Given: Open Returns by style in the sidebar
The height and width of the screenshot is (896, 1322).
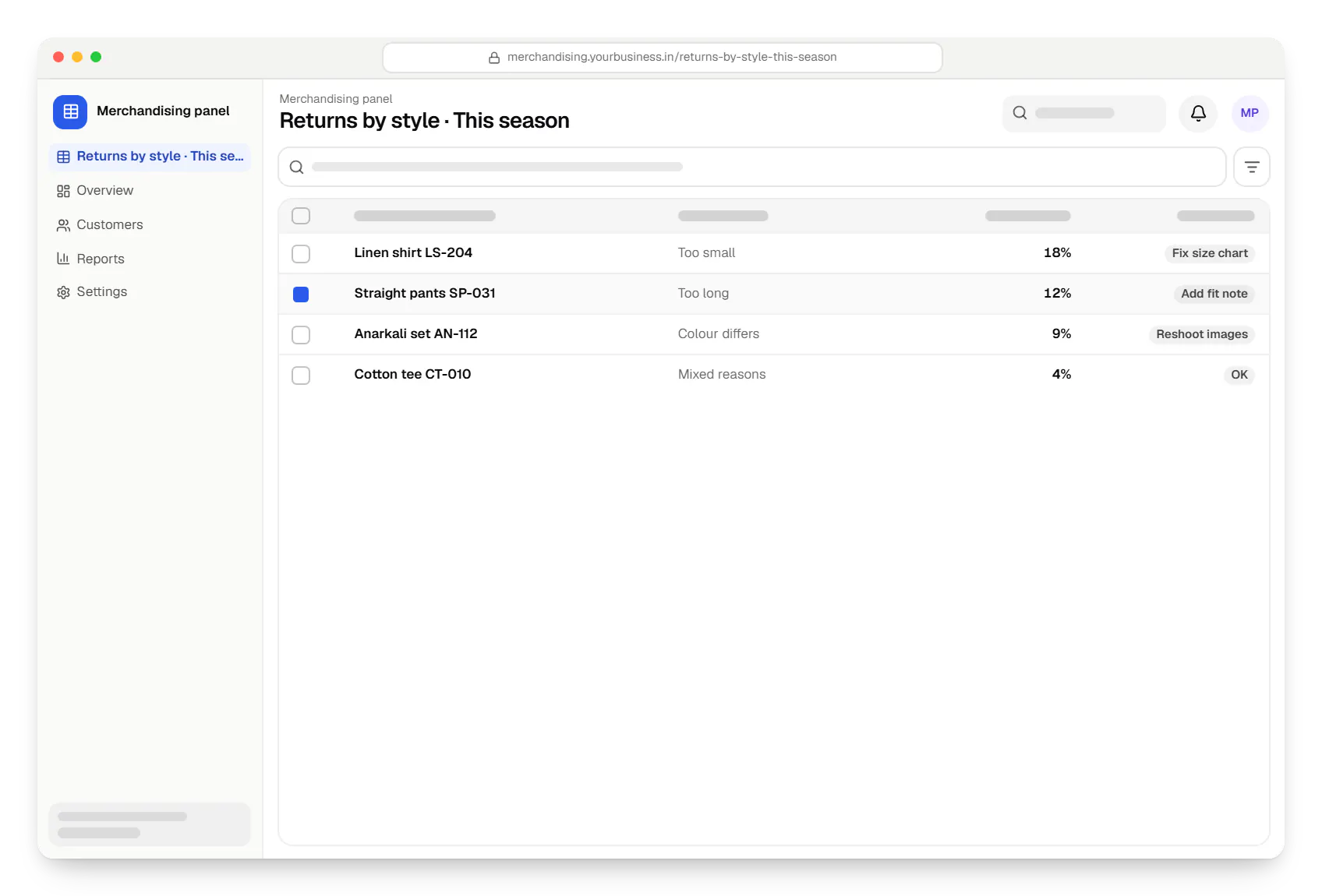Looking at the screenshot, I should tap(150, 157).
